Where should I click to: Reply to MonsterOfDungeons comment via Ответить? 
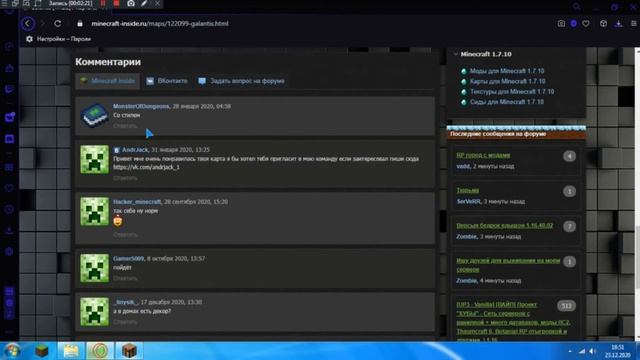click(125, 126)
